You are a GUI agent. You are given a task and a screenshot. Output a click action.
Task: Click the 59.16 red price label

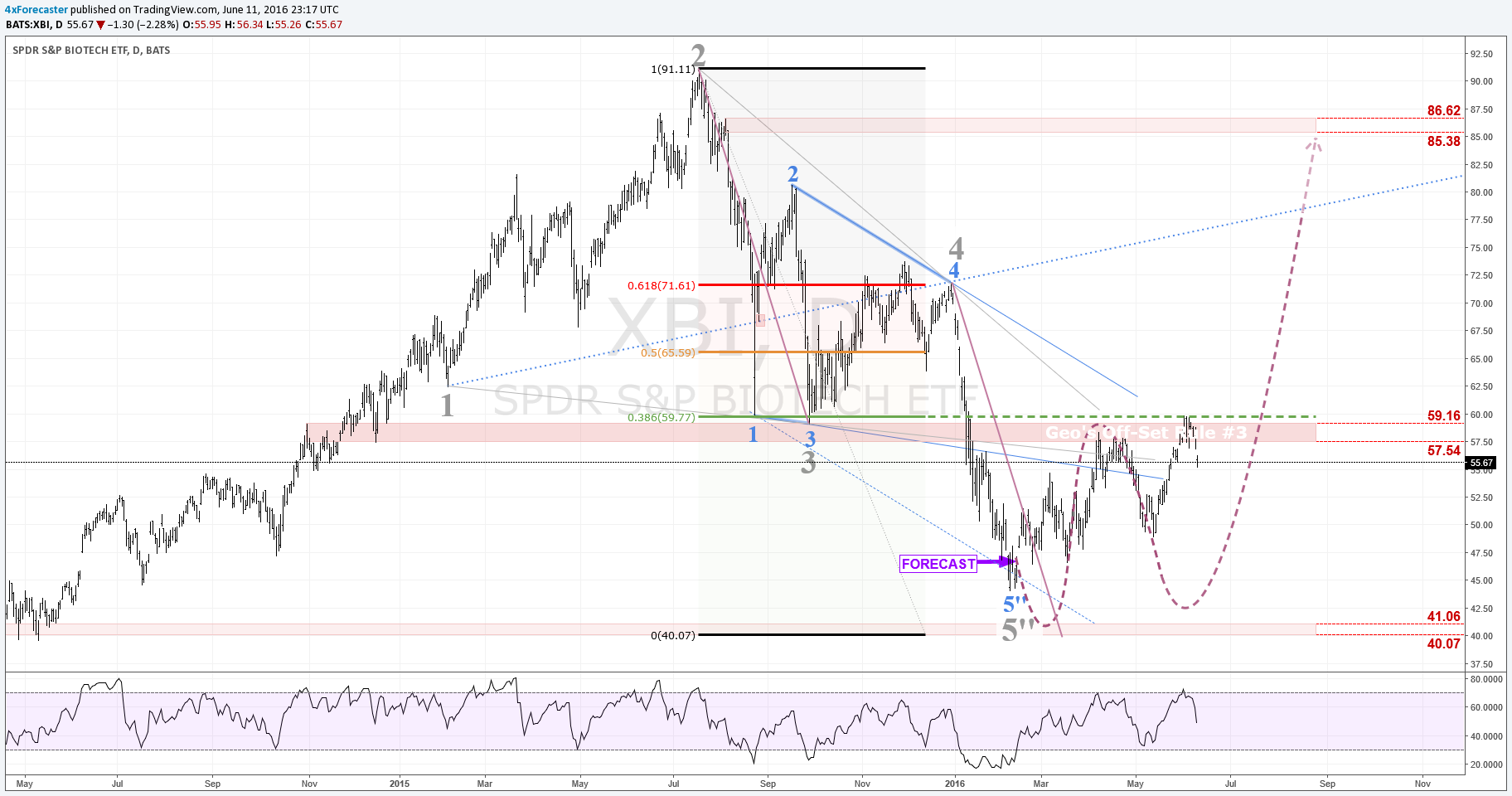point(1444,415)
